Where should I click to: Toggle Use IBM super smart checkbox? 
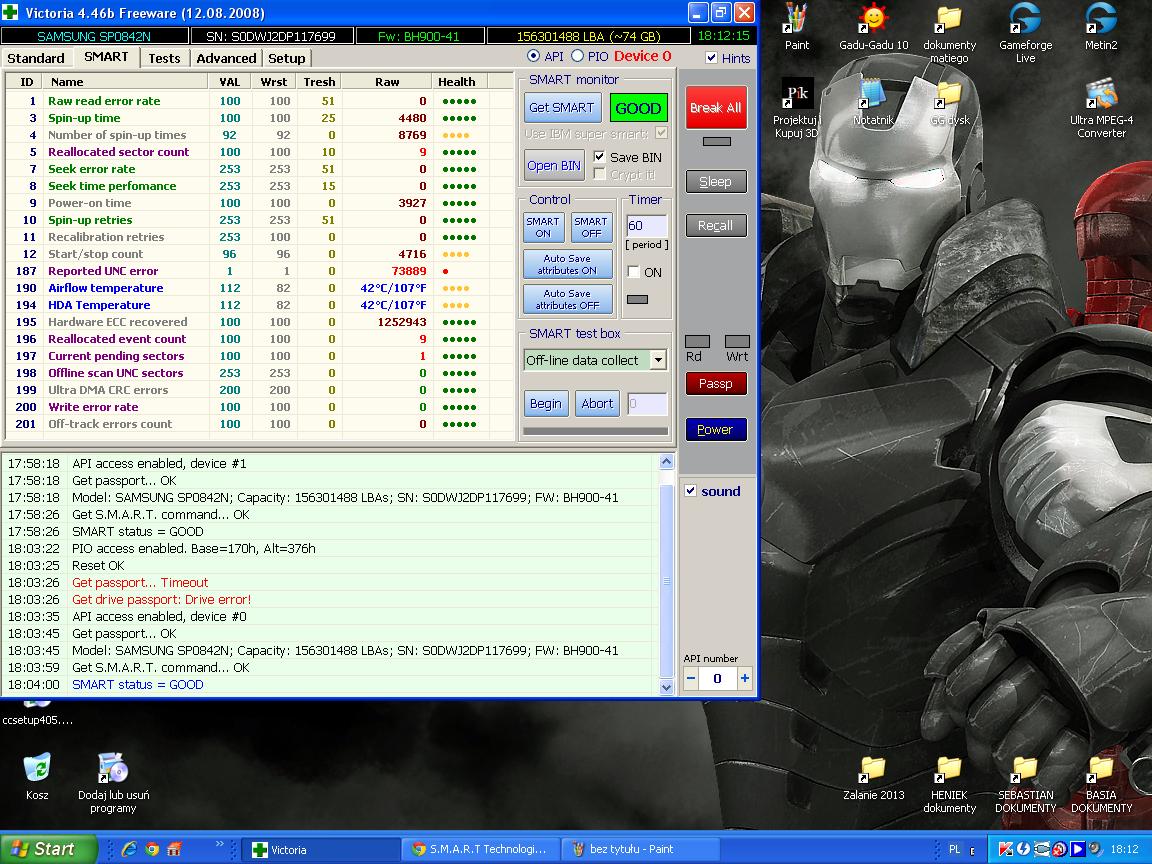[x=662, y=133]
